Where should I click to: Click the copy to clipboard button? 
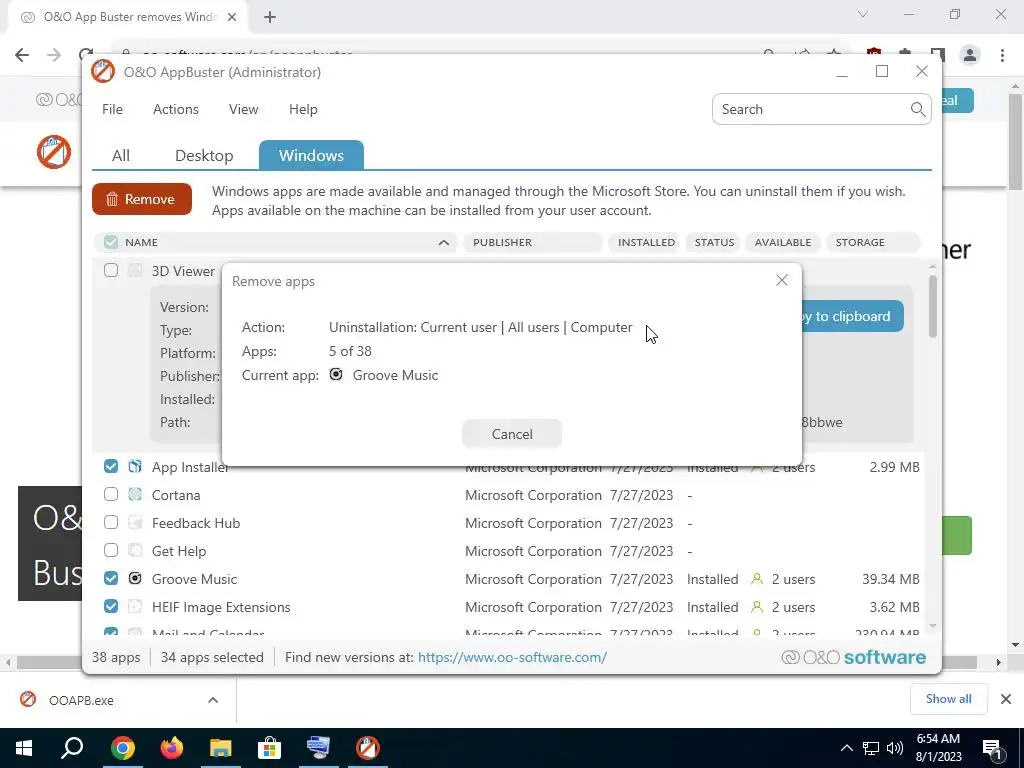click(x=852, y=317)
